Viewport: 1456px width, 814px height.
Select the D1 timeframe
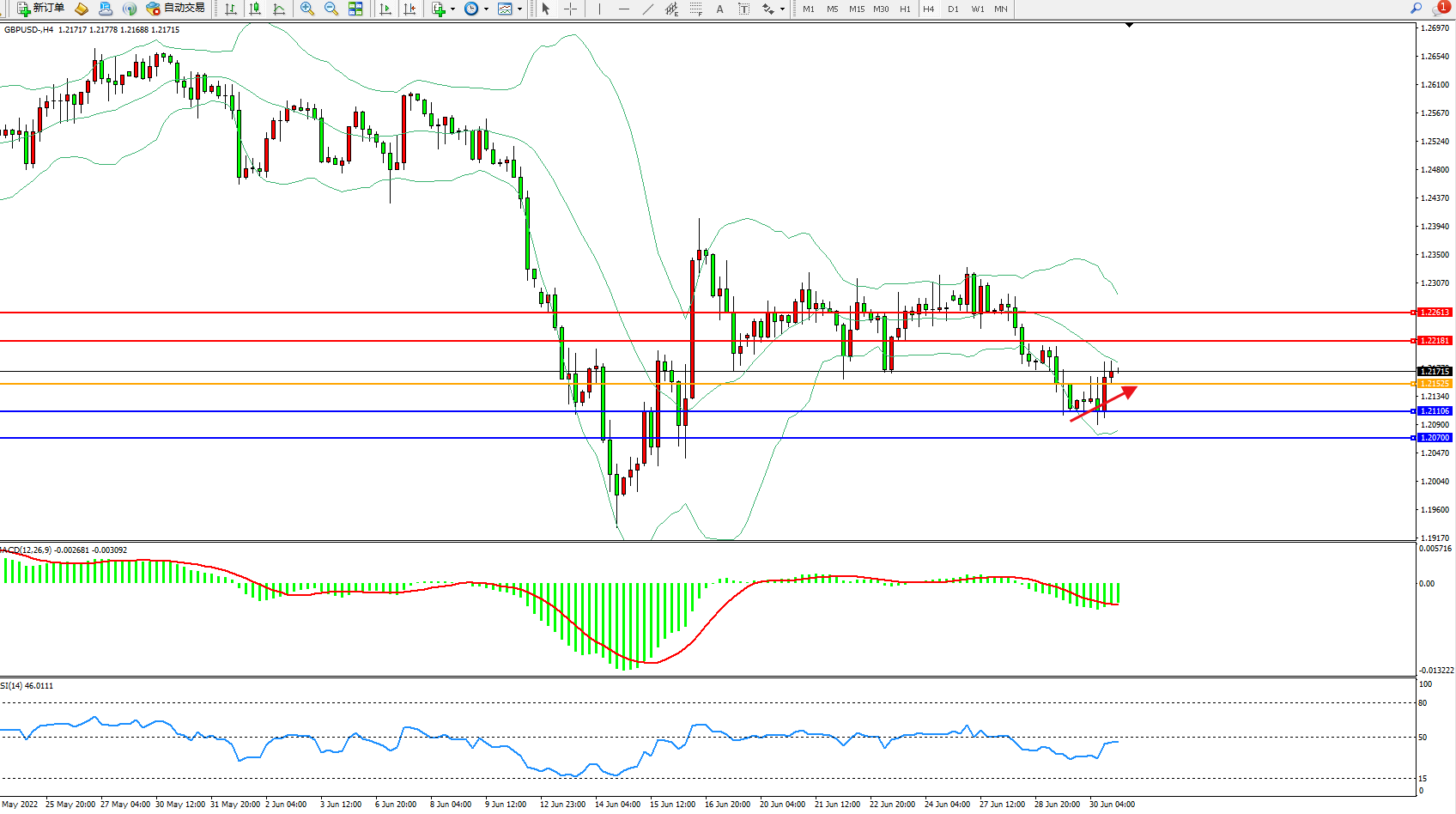(x=953, y=9)
